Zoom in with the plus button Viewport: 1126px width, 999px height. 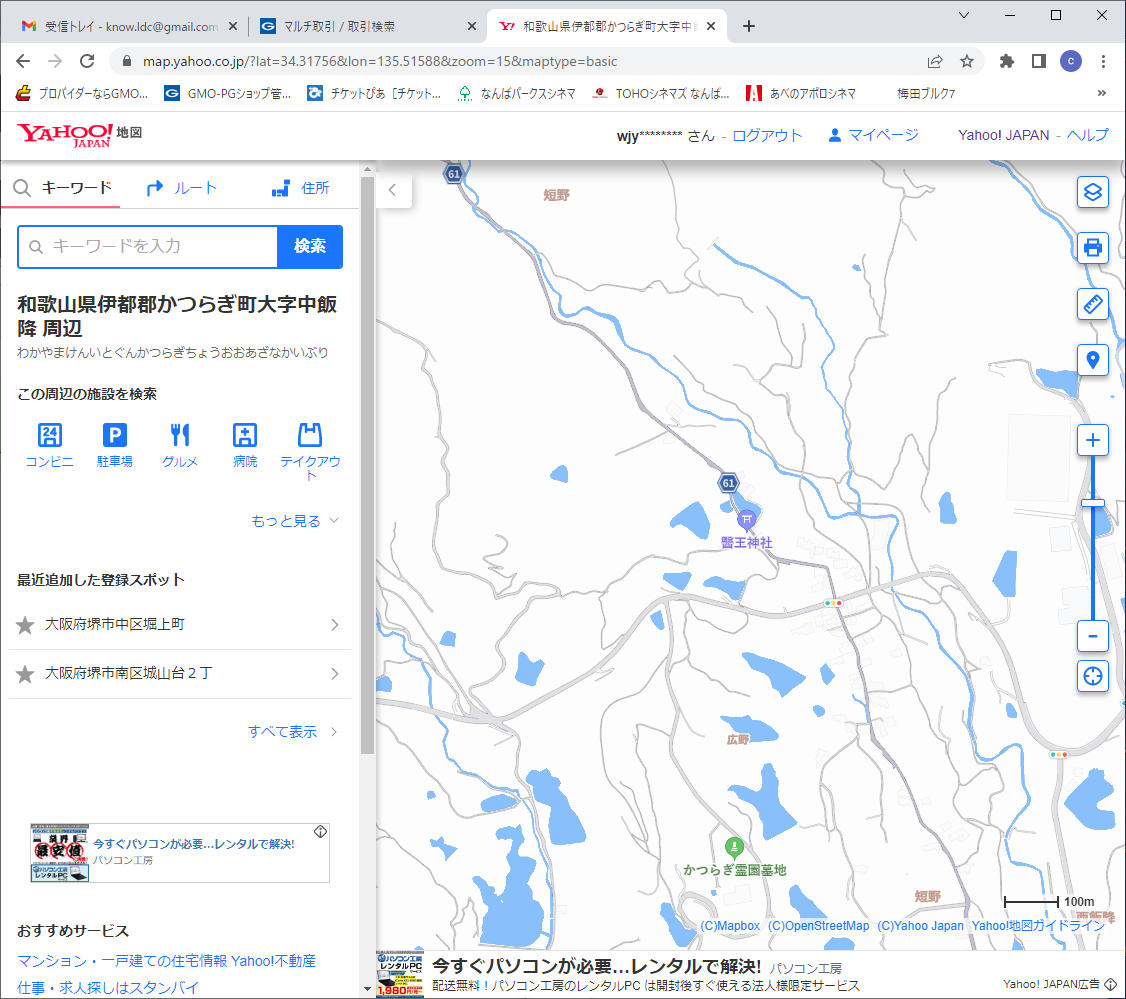point(1092,441)
